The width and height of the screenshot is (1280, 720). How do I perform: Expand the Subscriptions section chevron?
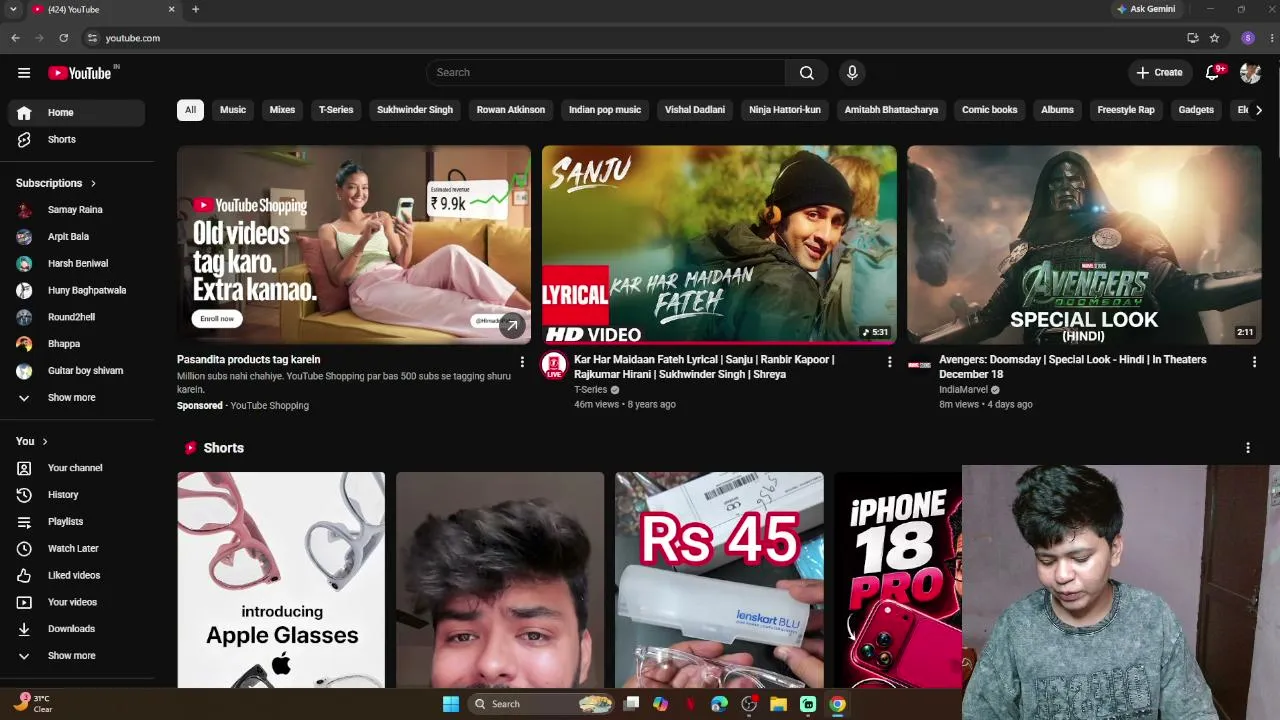pos(93,183)
